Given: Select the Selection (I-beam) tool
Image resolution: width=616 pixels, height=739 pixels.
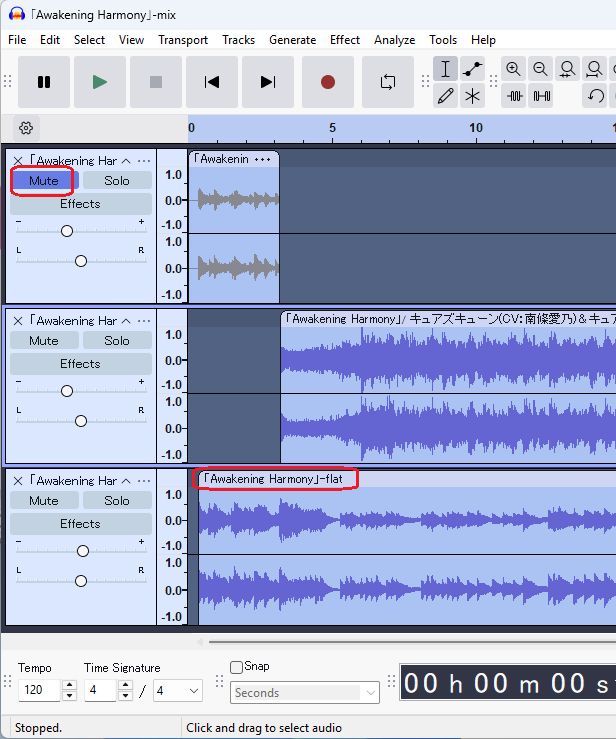Looking at the screenshot, I should click(445, 69).
